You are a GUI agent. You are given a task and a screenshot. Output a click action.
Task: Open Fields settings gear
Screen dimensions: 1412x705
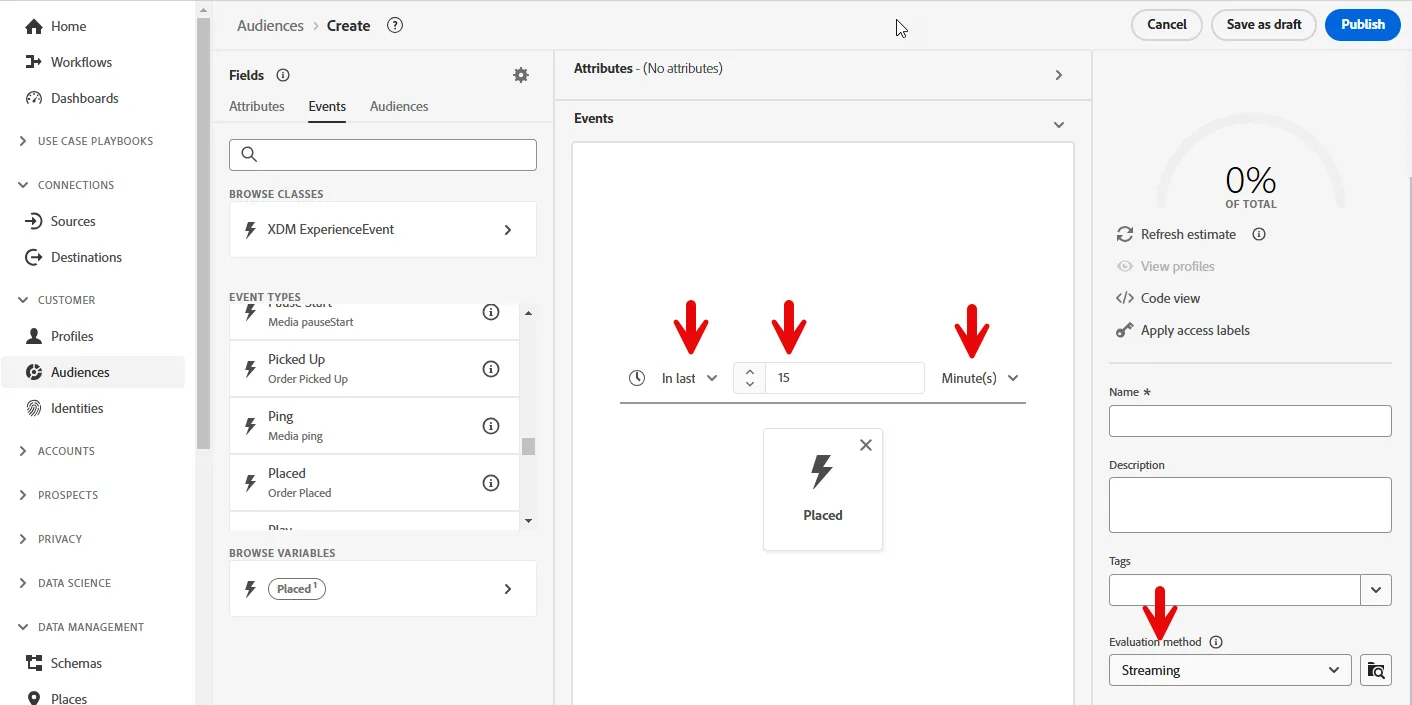coord(521,75)
